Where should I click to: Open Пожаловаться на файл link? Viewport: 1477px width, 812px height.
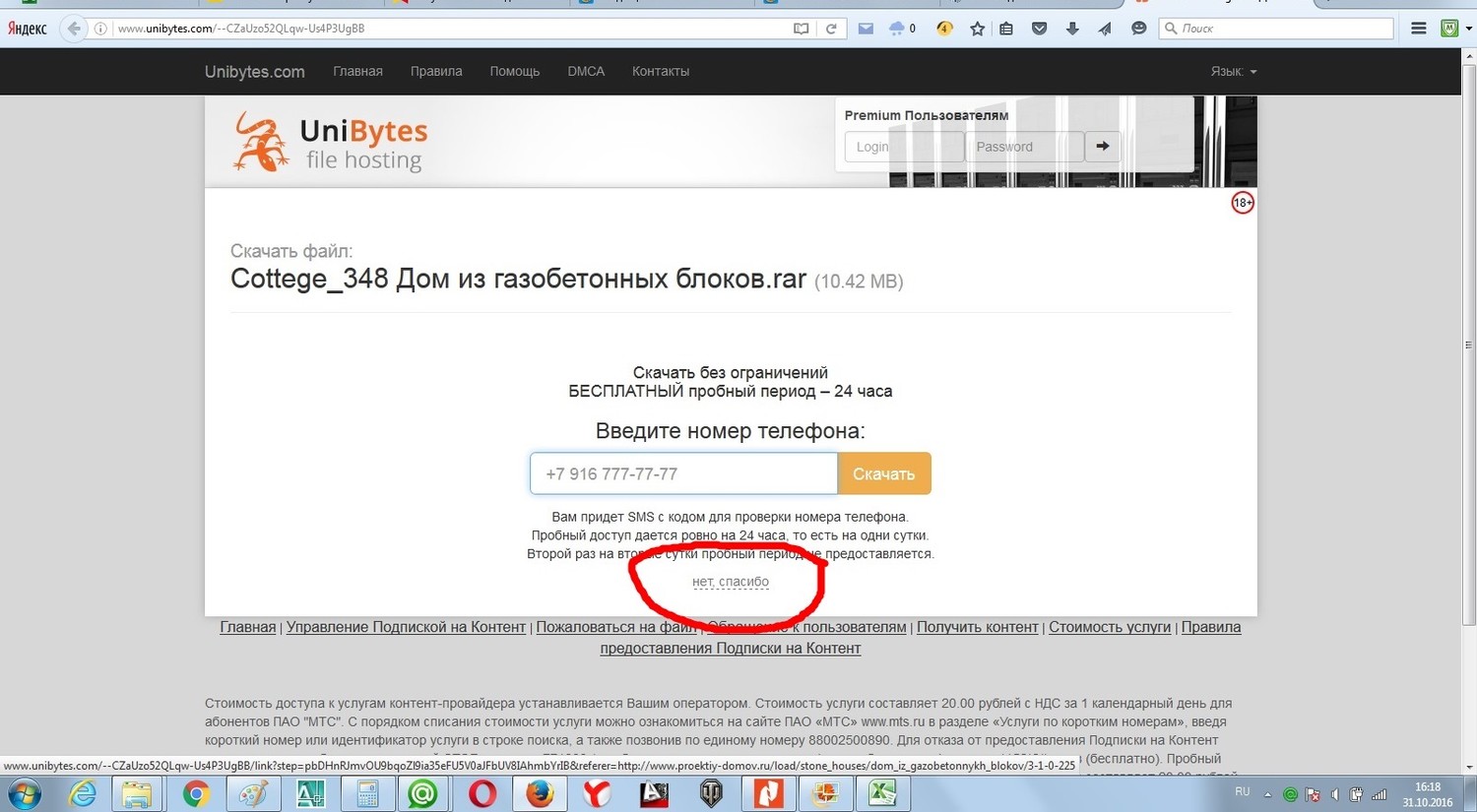616,627
